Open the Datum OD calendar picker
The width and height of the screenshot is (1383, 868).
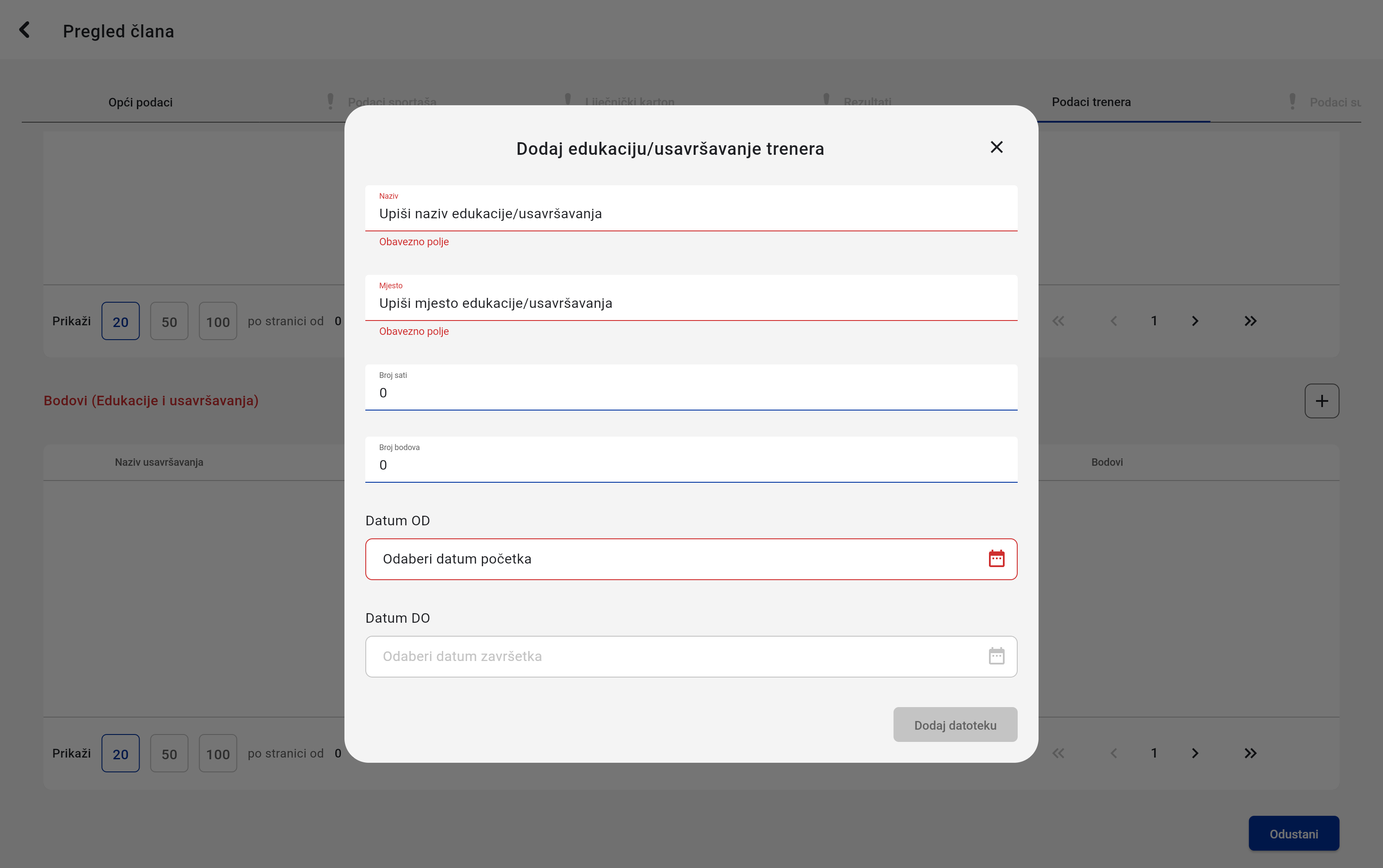click(x=996, y=558)
